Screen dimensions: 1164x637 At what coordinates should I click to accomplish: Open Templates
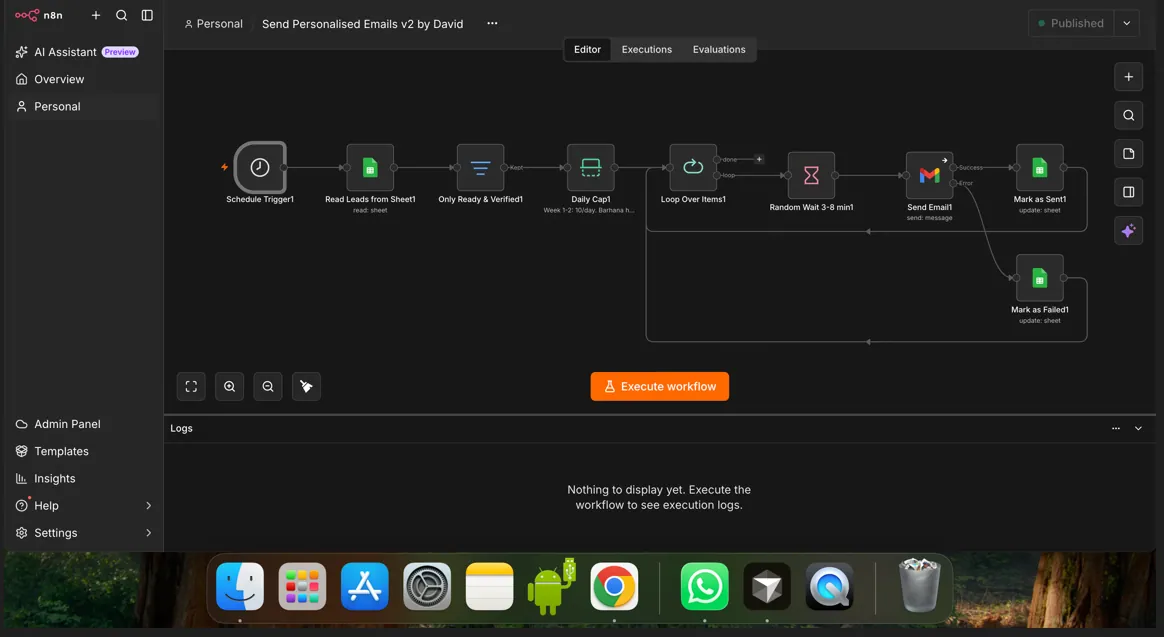[x=61, y=451]
